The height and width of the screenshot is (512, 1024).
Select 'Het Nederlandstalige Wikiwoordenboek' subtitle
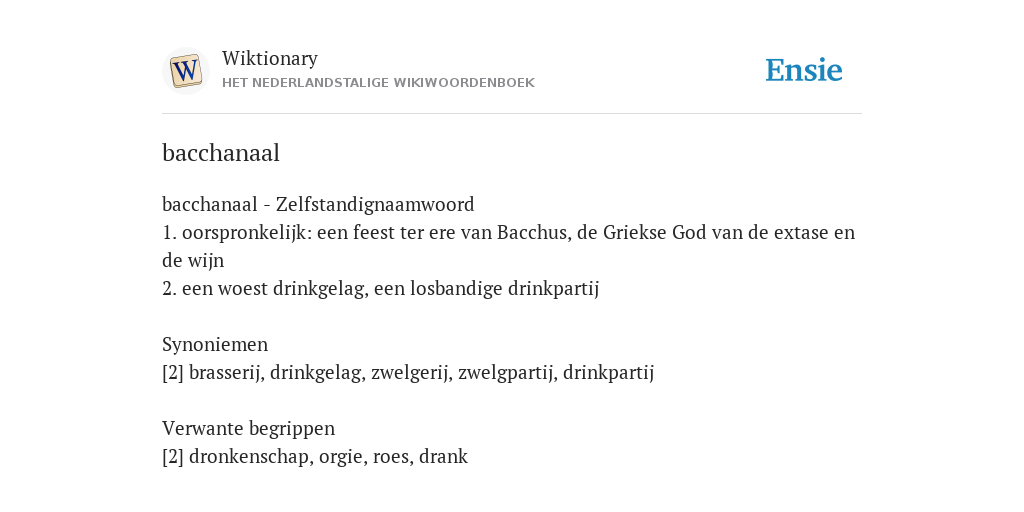[378, 83]
